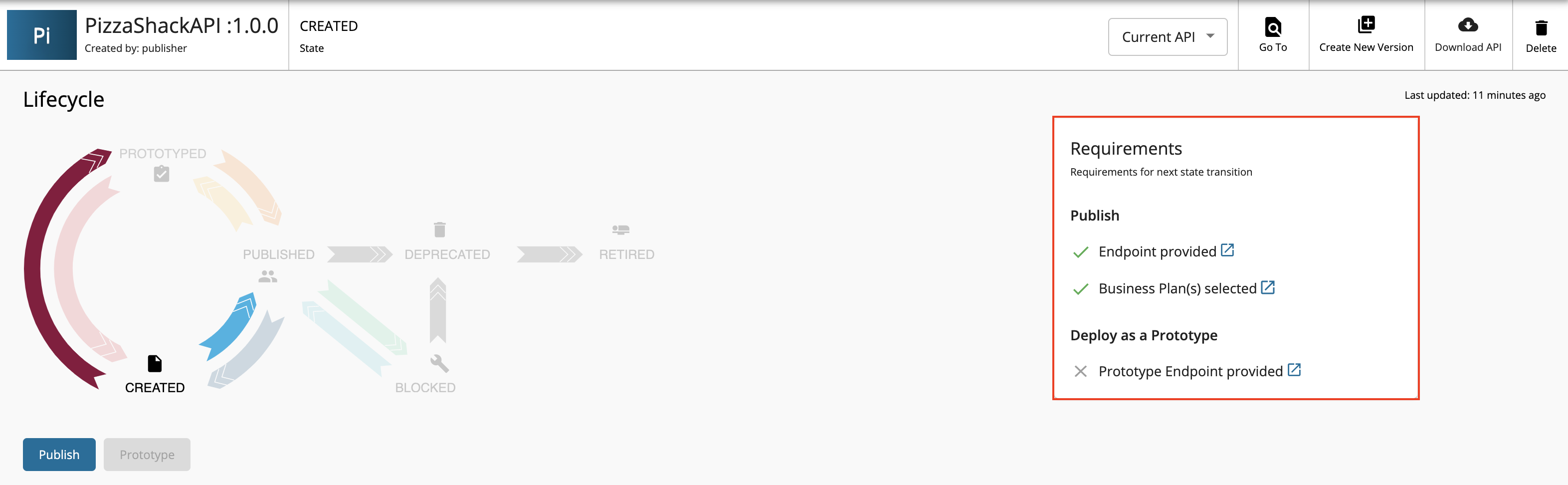Open the Endpoint provided external link icon
1568x485 pixels.
pyautogui.click(x=1227, y=250)
